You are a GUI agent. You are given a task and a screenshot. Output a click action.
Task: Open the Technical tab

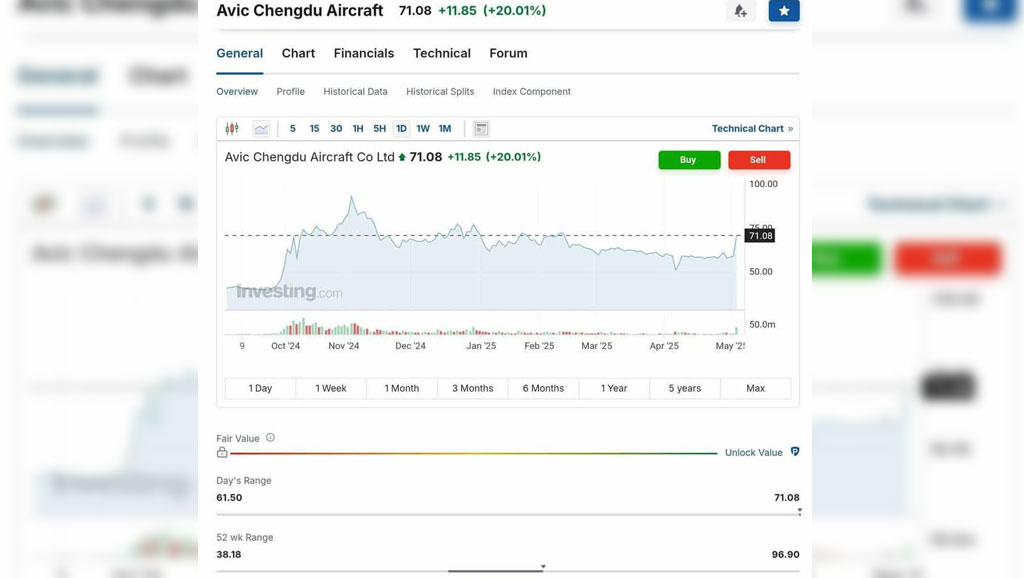pyautogui.click(x=441, y=54)
